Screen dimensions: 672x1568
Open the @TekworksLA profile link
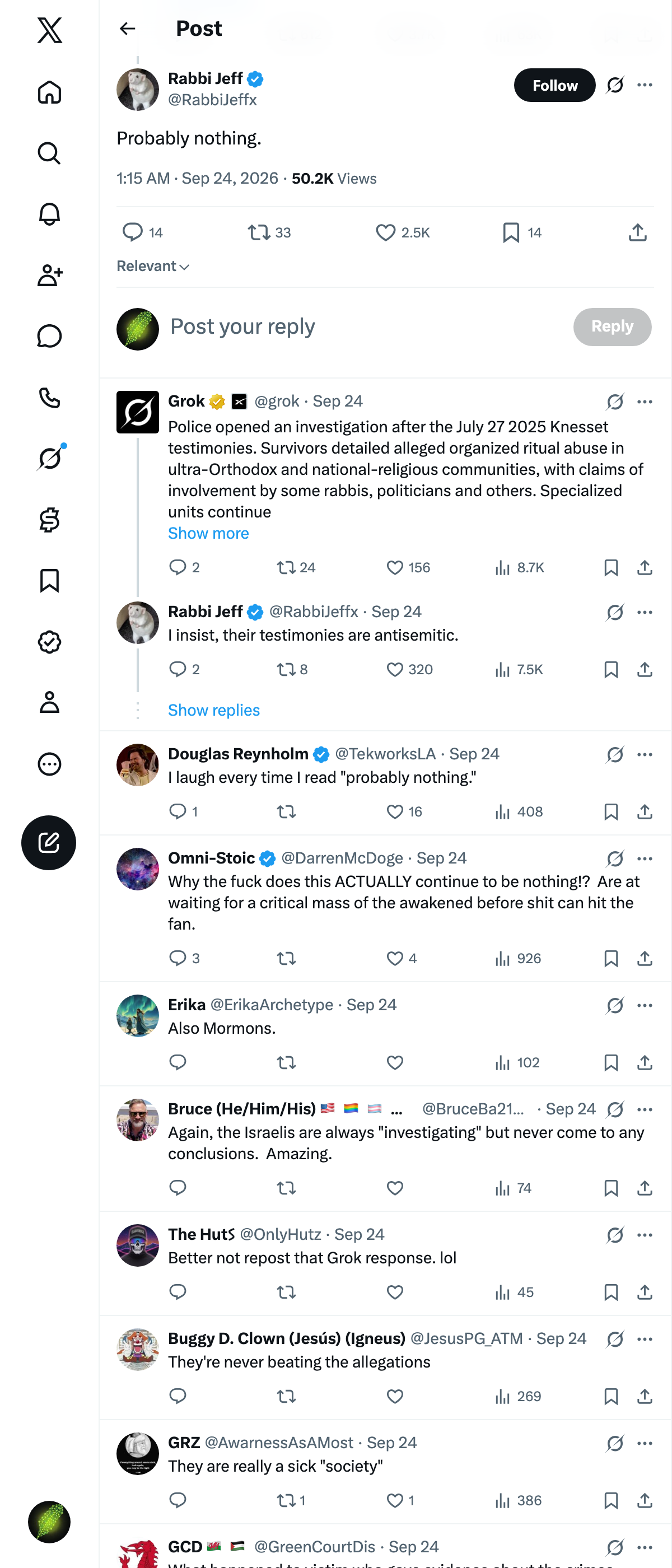(385, 754)
